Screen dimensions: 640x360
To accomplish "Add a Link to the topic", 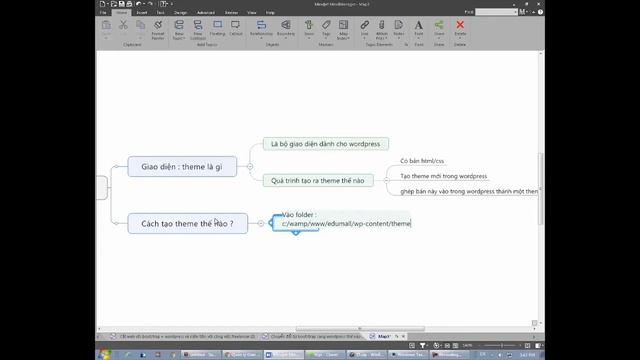I will (364, 29).
